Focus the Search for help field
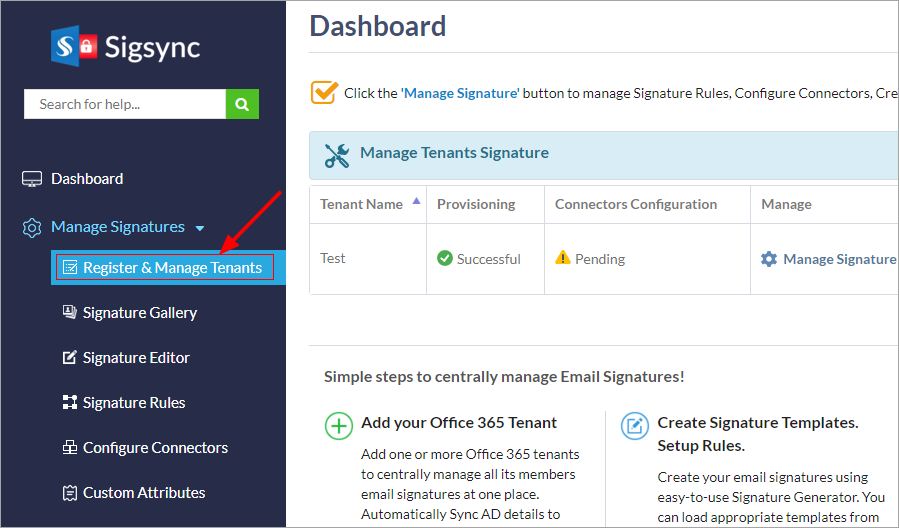 pyautogui.click(x=125, y=104)
